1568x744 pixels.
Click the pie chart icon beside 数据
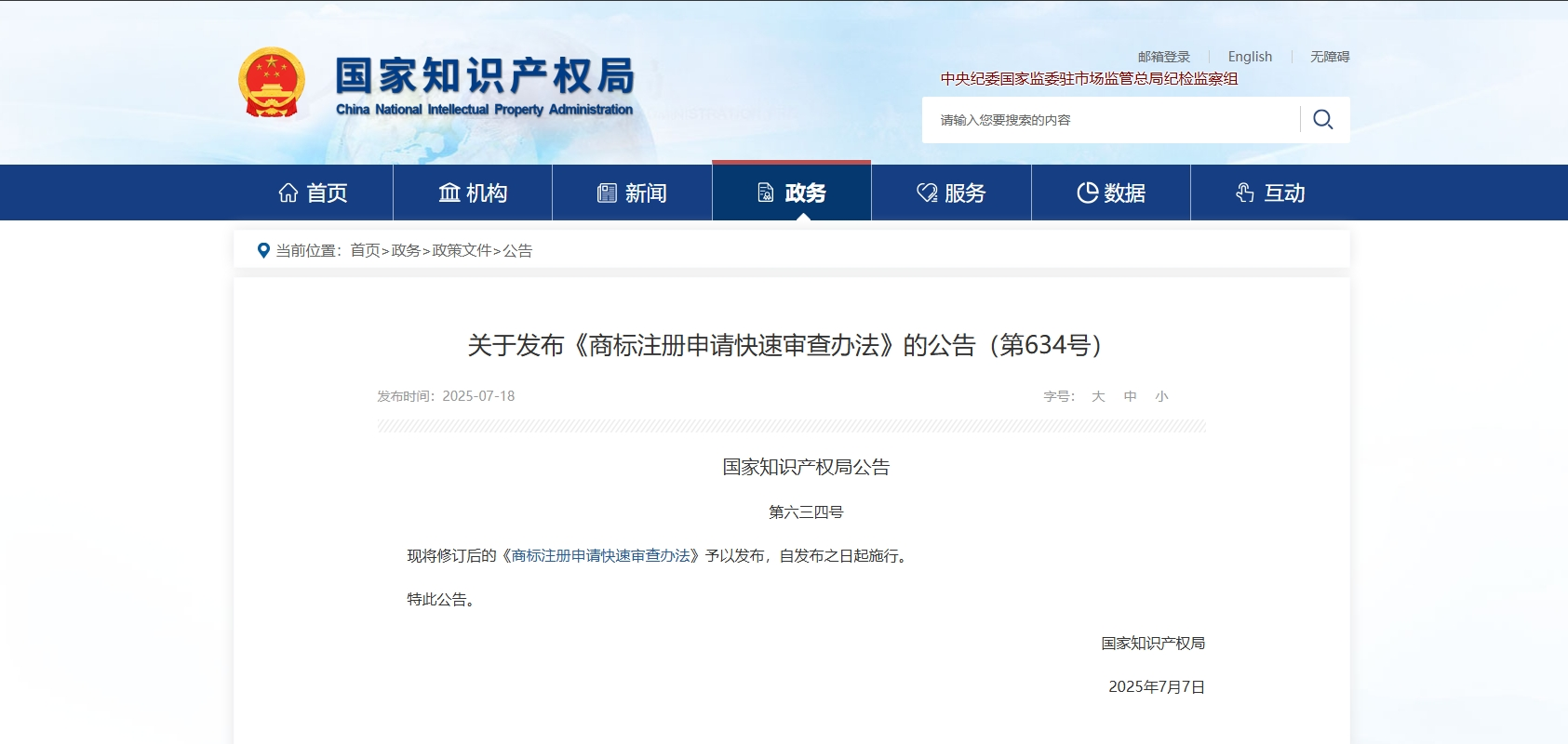pyautogui.click(x=1087, y=193)
